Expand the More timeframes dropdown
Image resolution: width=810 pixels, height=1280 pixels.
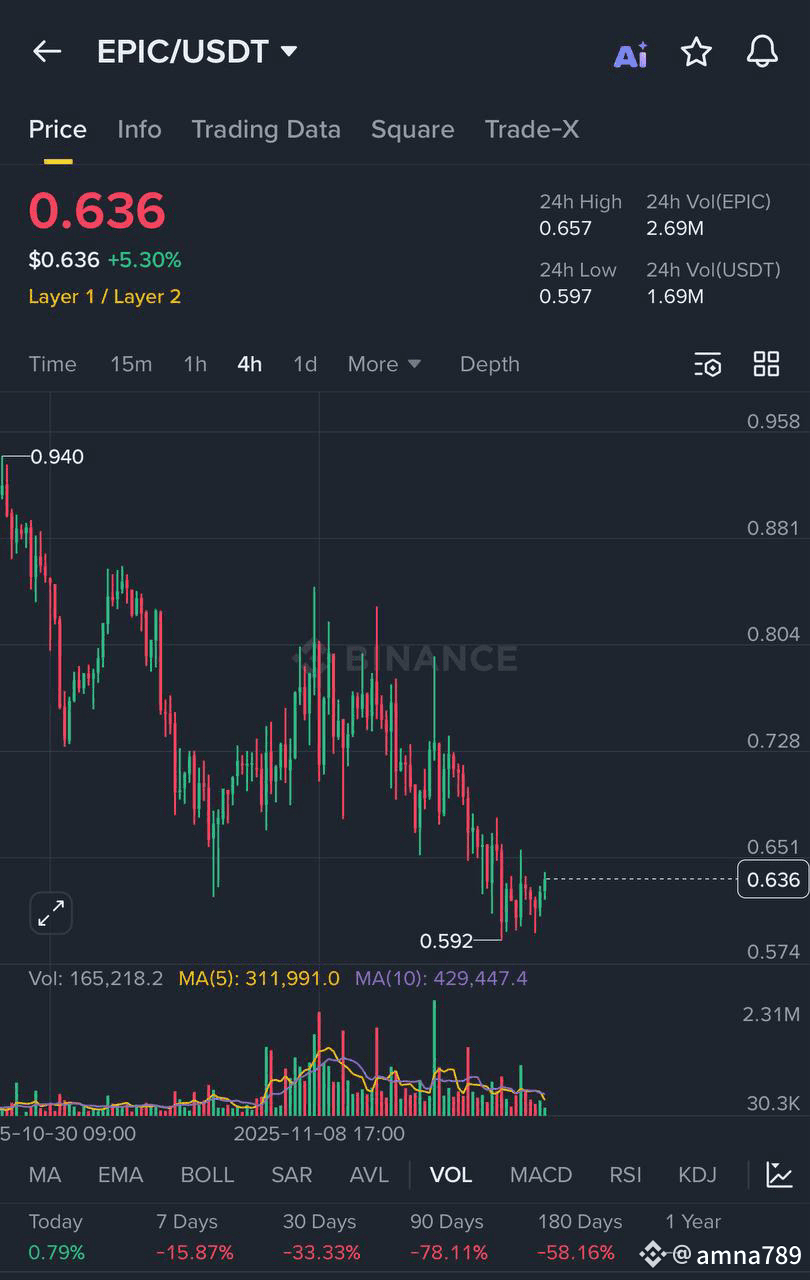(384, 364)
